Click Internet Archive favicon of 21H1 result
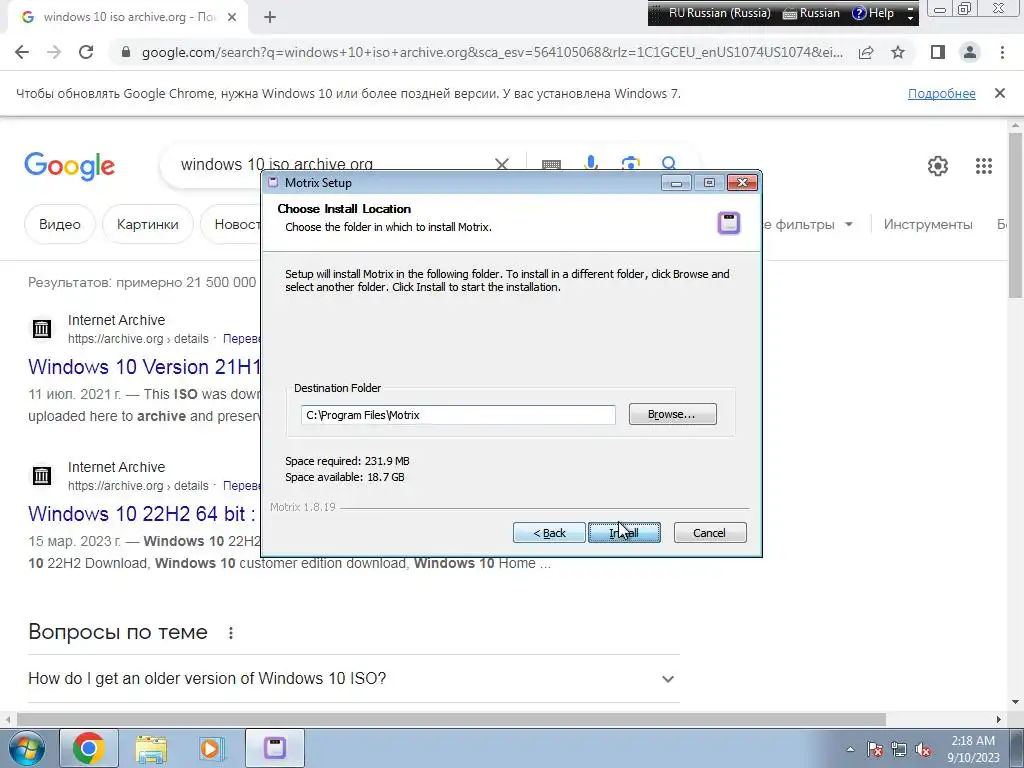Image resolution: width=1024 pixels, height=768 pixels. [x=42, y=328]
